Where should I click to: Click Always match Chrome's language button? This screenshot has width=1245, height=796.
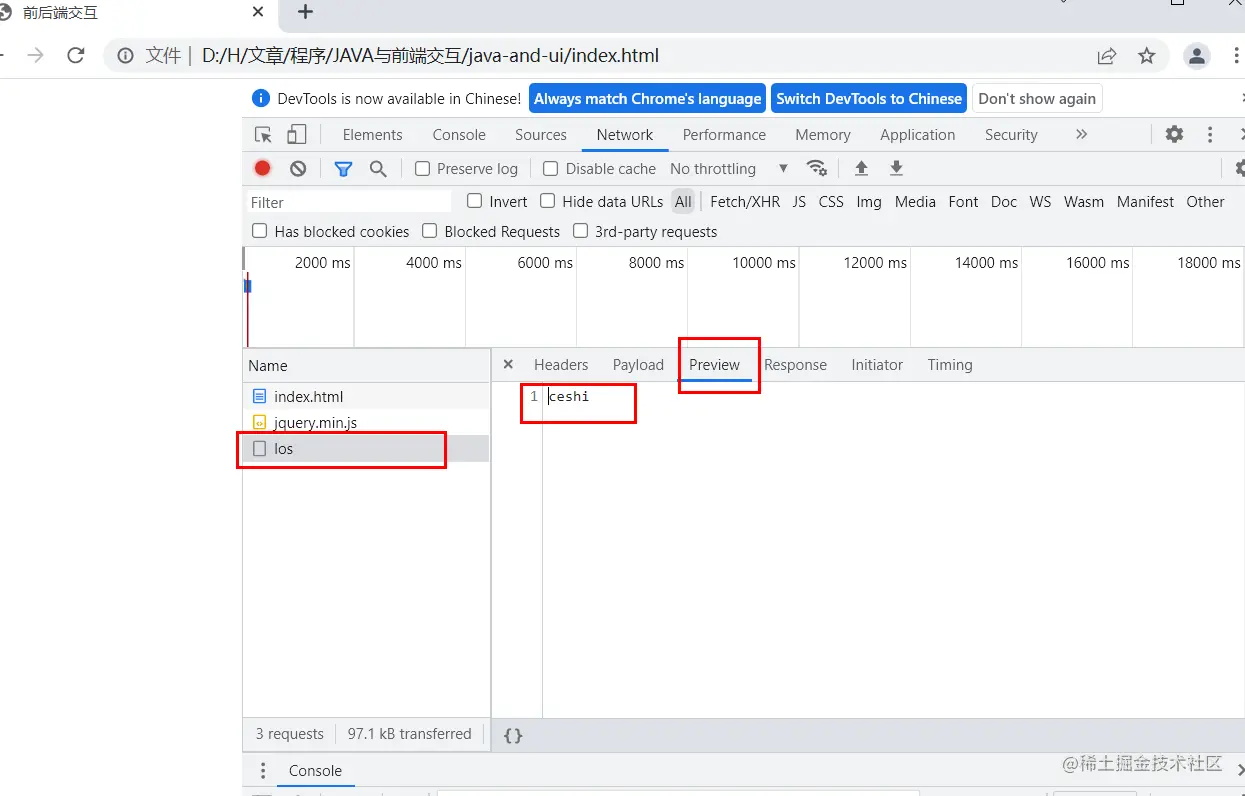[x=647, y=98]
